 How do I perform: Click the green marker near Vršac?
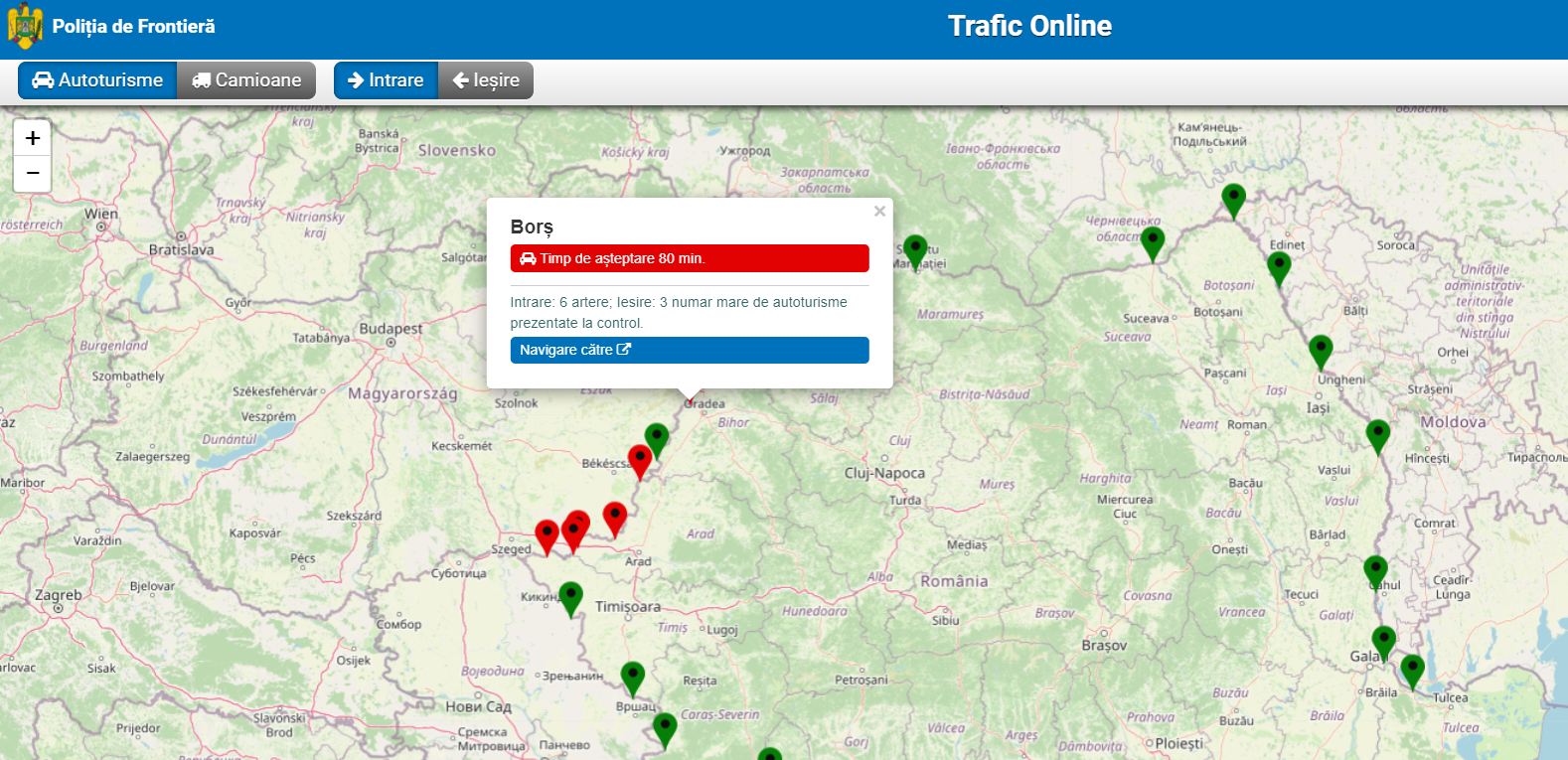(633, 677)
